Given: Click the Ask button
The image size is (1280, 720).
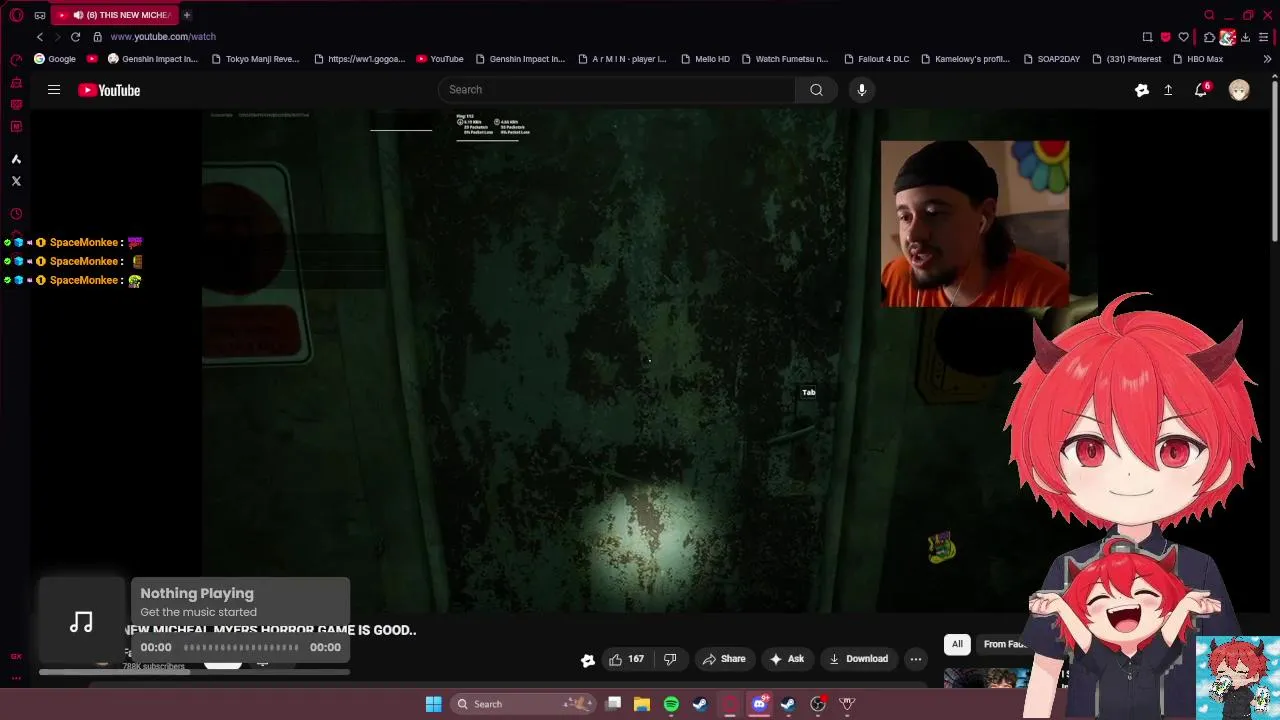Looking at the screenshot, I should [x=786, y=659].
